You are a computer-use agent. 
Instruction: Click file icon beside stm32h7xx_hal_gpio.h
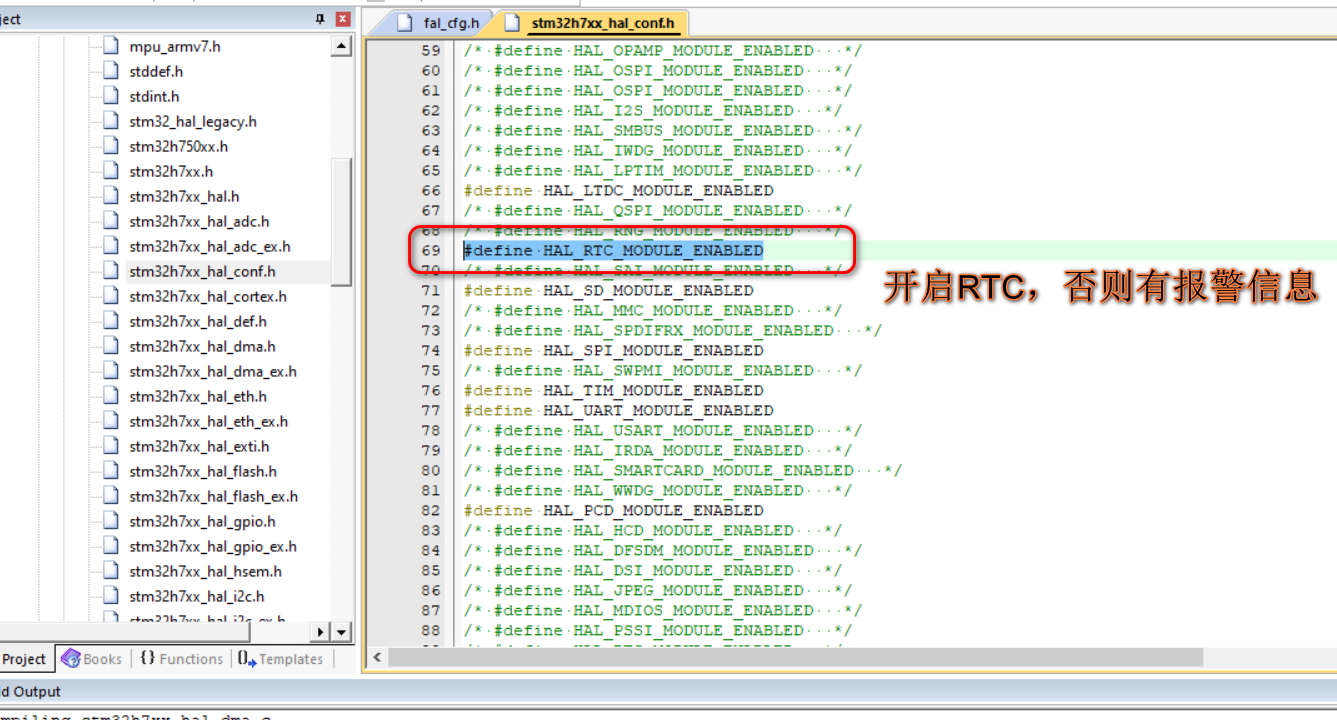[x=110, y=521]
